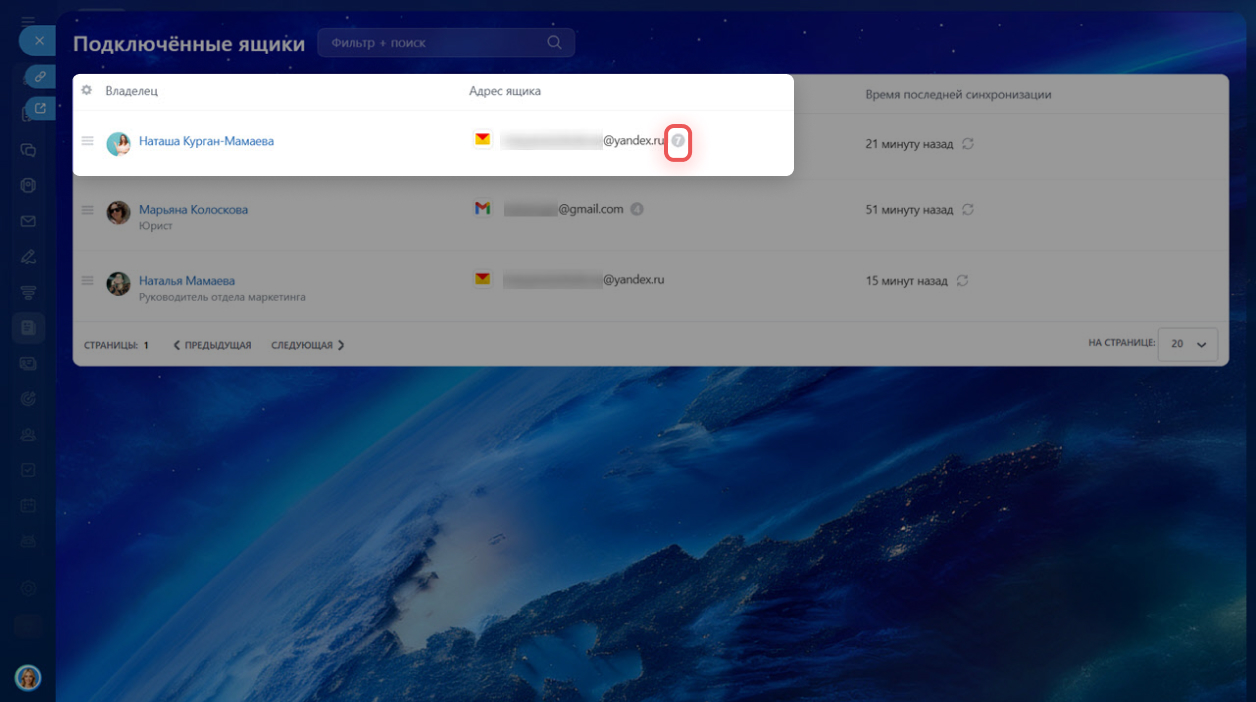Sync the mailbox updated 21 минуту назад
This screenshot has width=1256, height=702.
[968, 144]
